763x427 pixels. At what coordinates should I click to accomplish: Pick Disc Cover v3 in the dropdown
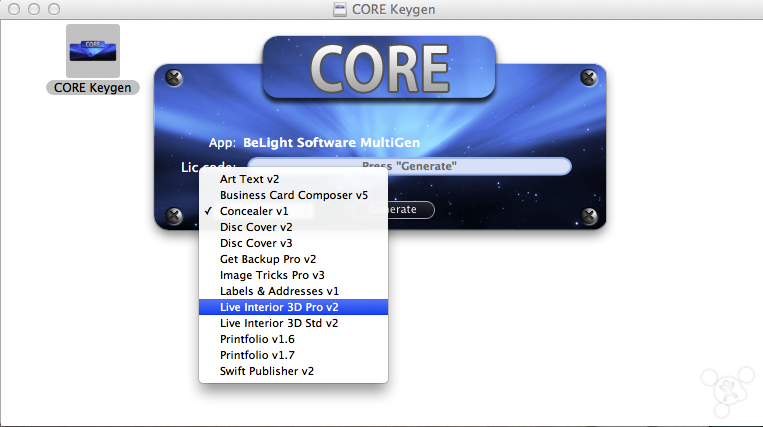(256, 243)
